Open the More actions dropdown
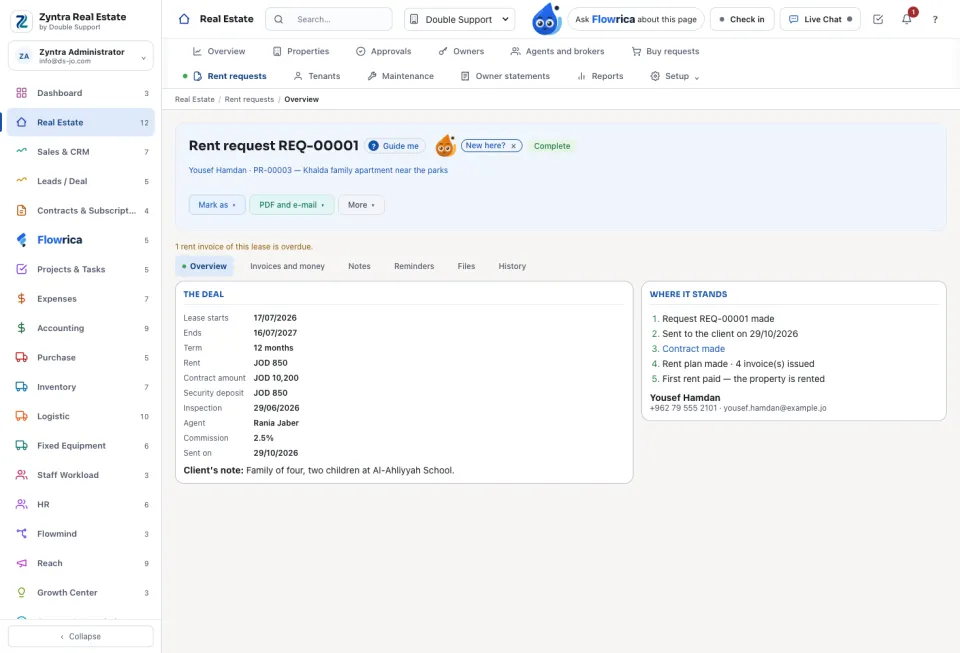This screenshot has height=653, width=960. pos(361,205)
